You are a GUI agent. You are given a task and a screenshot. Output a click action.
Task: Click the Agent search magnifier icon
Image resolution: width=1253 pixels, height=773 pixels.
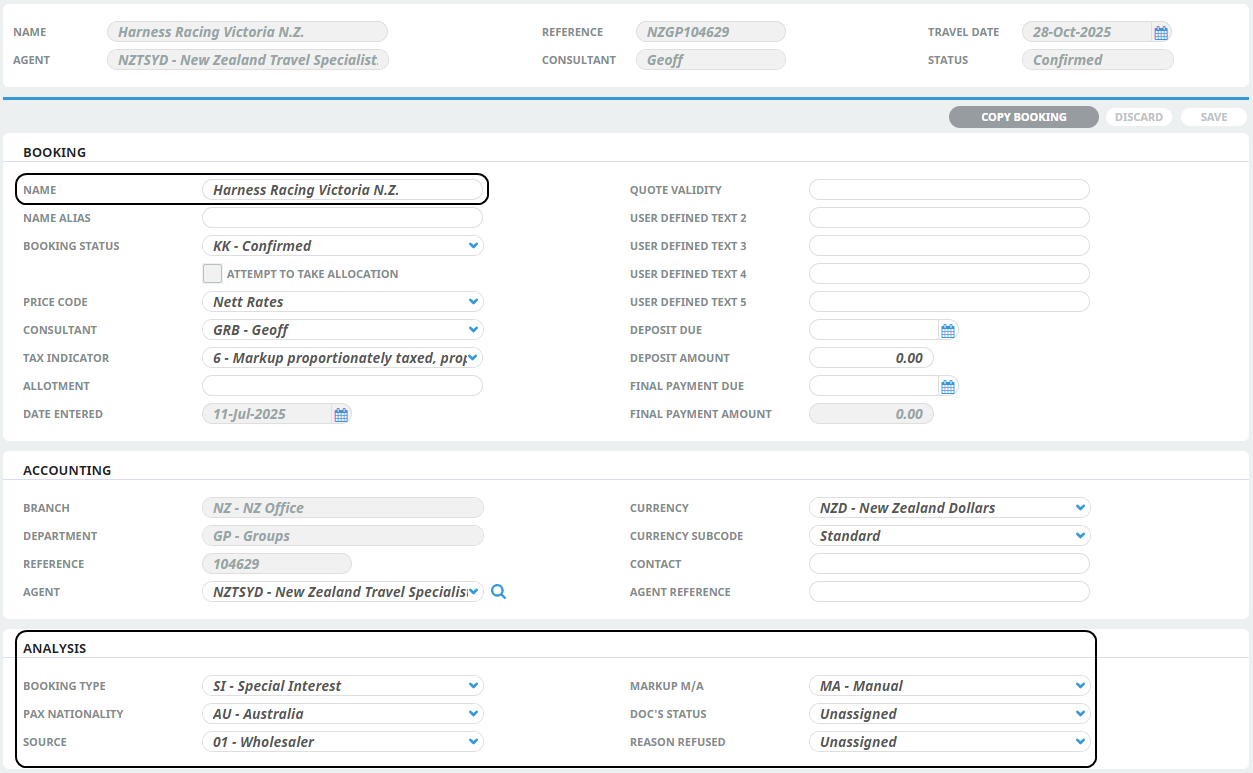click(499, 592)
